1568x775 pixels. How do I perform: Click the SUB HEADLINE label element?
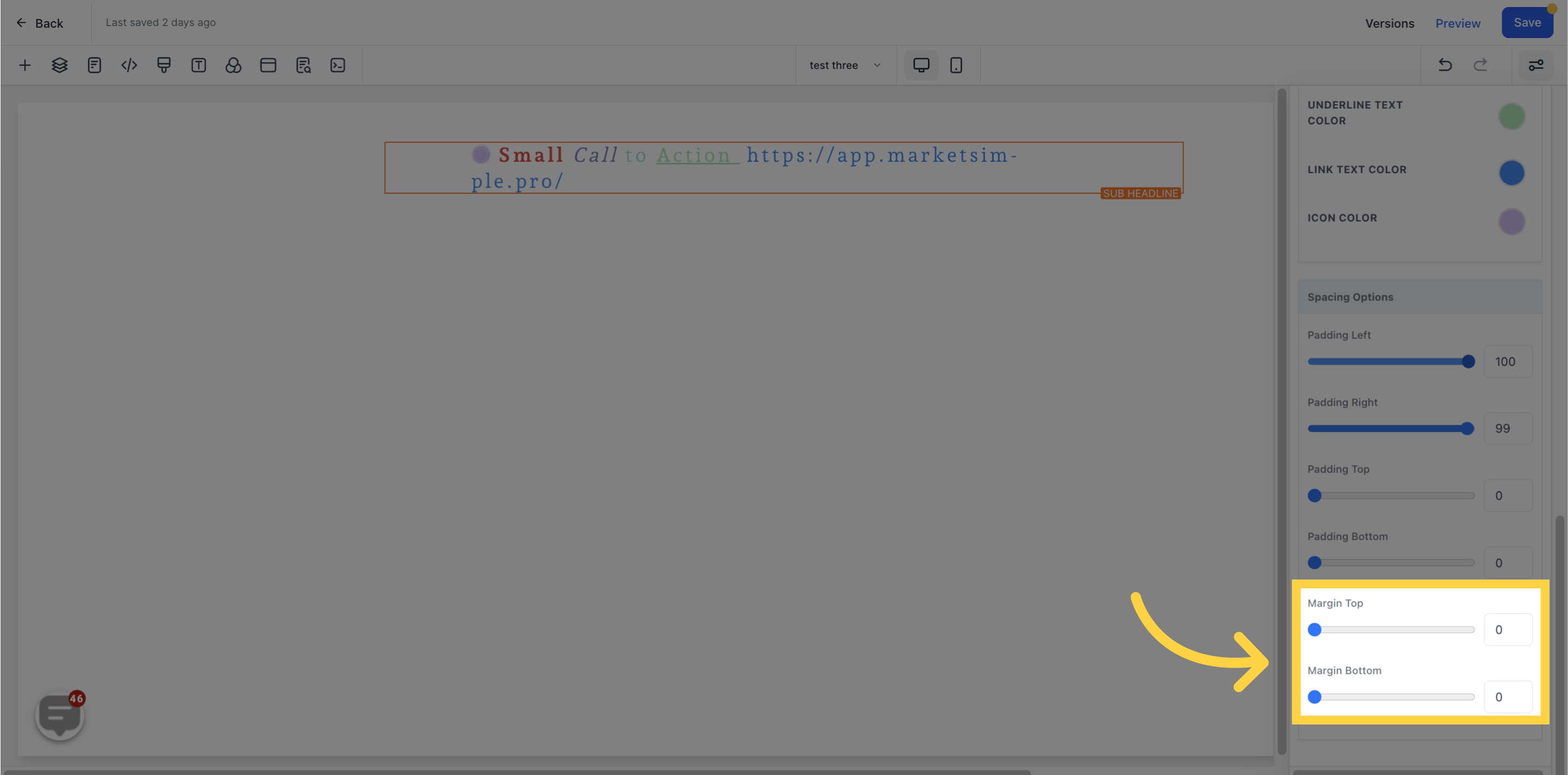[1140, 193]
